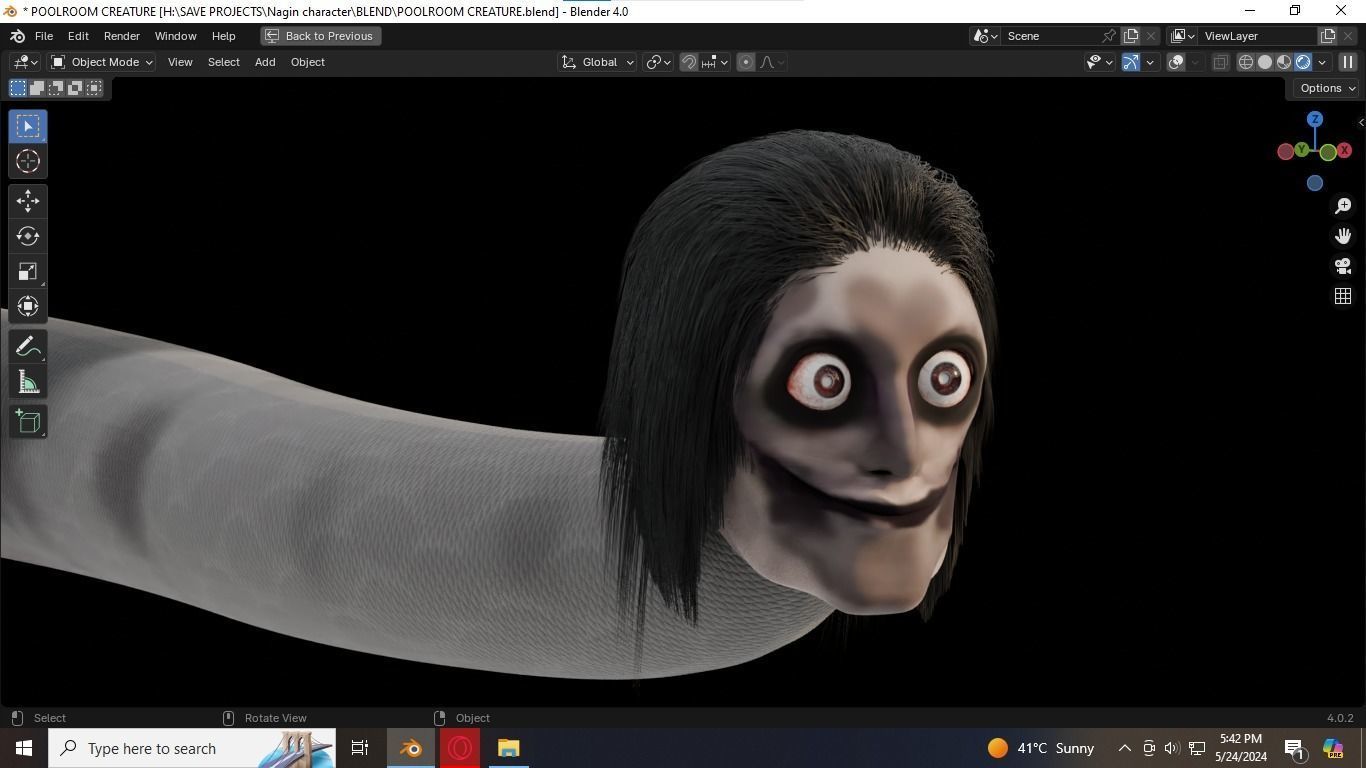This screenshot has height=768, width=1366.
Task: Set selection mode to intersect
Action: pos(94,88)
